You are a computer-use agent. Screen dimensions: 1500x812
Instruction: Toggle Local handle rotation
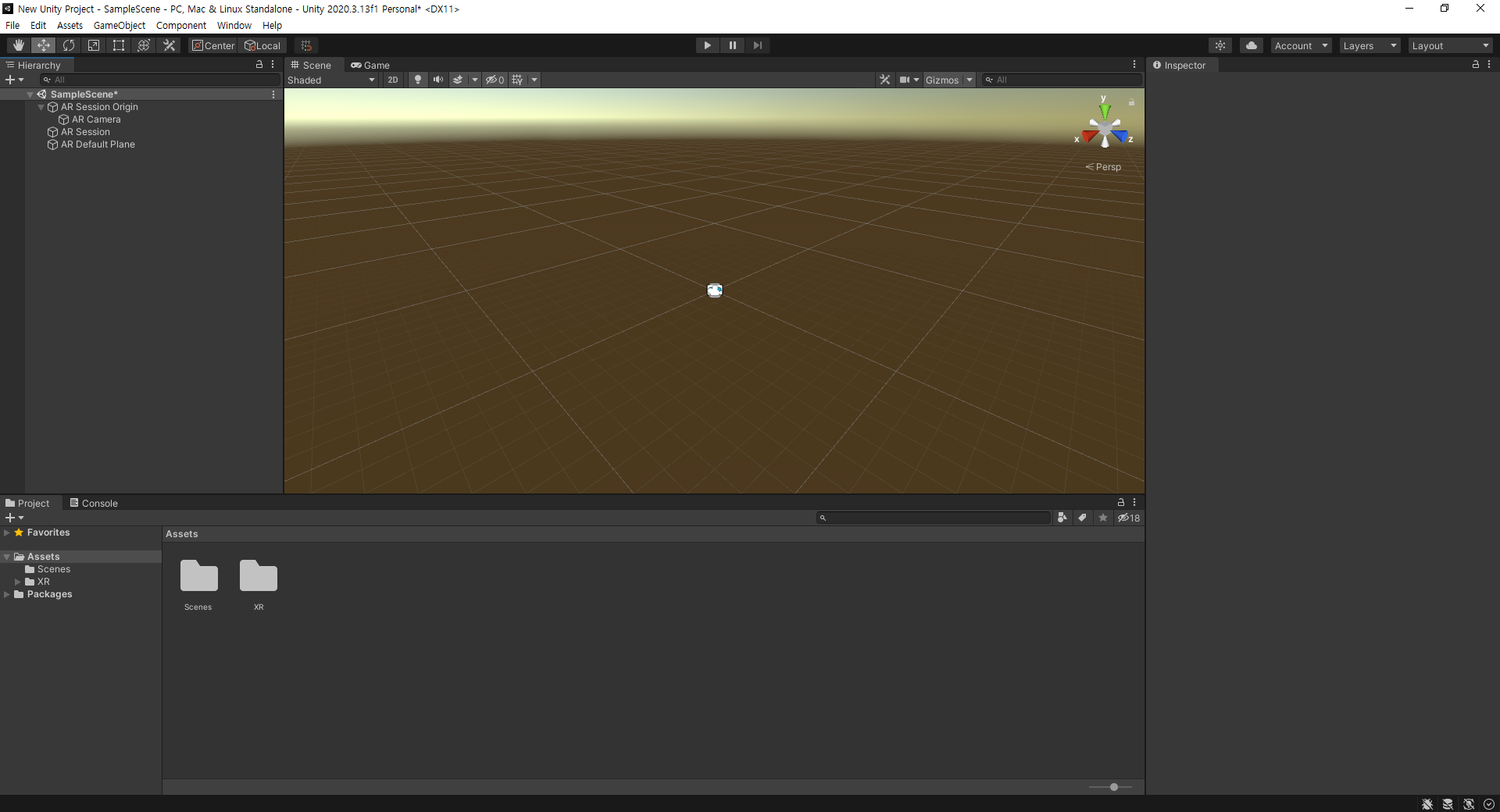[x=262, y=45]
